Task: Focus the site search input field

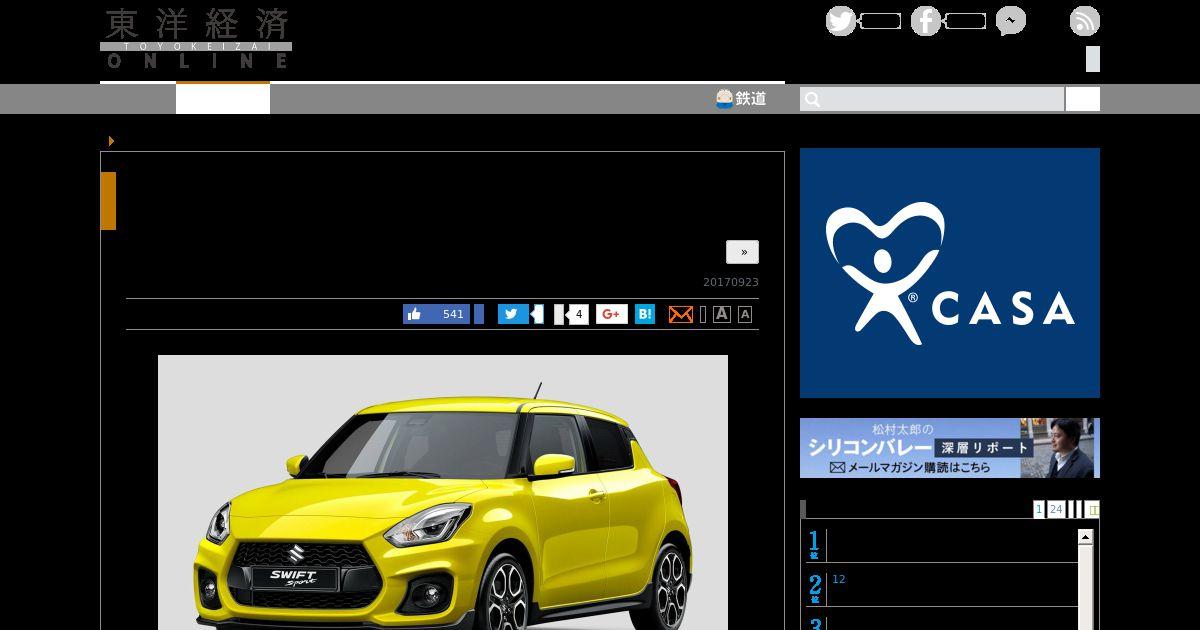Action: pyautogui.click(x=932, y=99)
